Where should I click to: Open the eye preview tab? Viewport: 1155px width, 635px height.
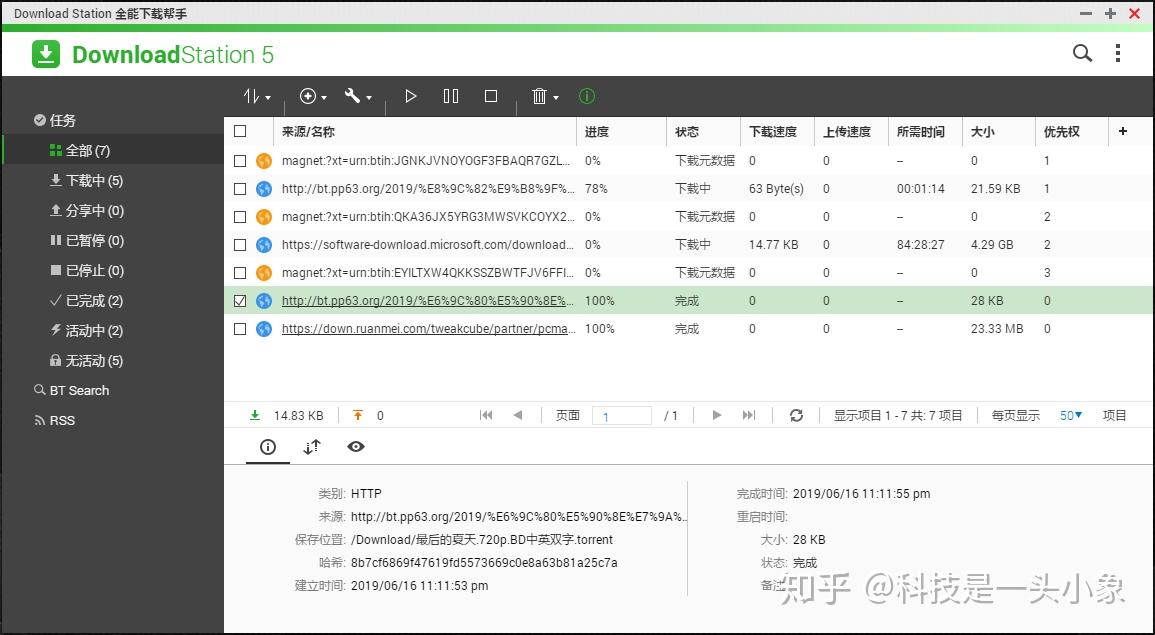(x=356, y=447)
